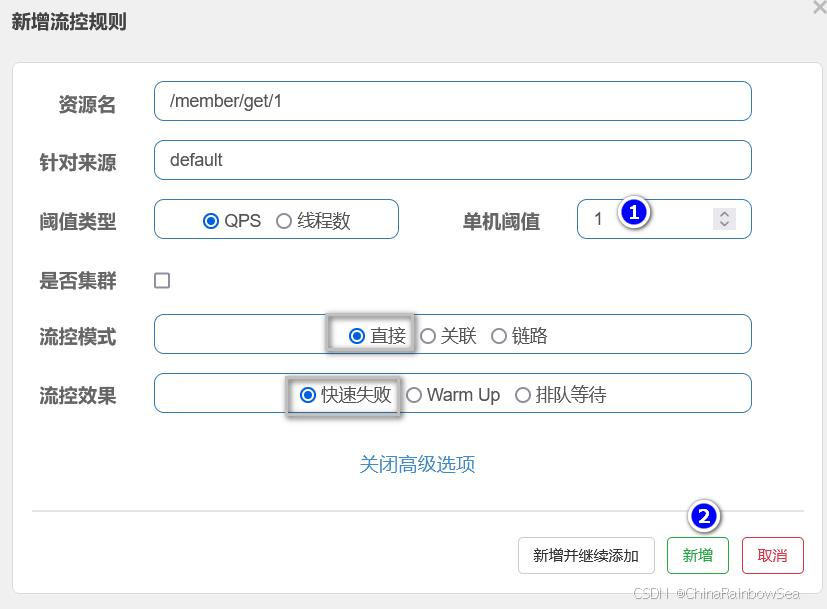The height and width of the screenshot is (609, 827).
Task: Choose 关联 flow control mode
Action: [428, 336]
